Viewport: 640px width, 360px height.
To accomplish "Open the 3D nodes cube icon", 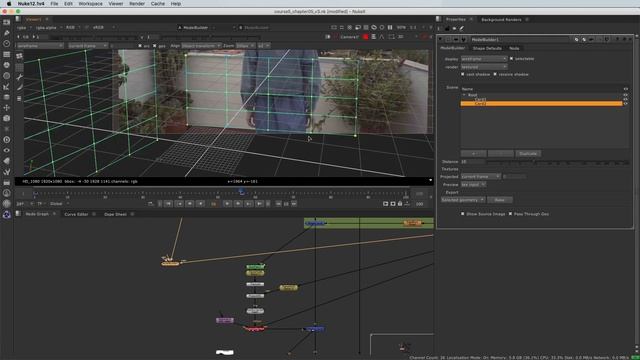I will (x=7, y=118).
